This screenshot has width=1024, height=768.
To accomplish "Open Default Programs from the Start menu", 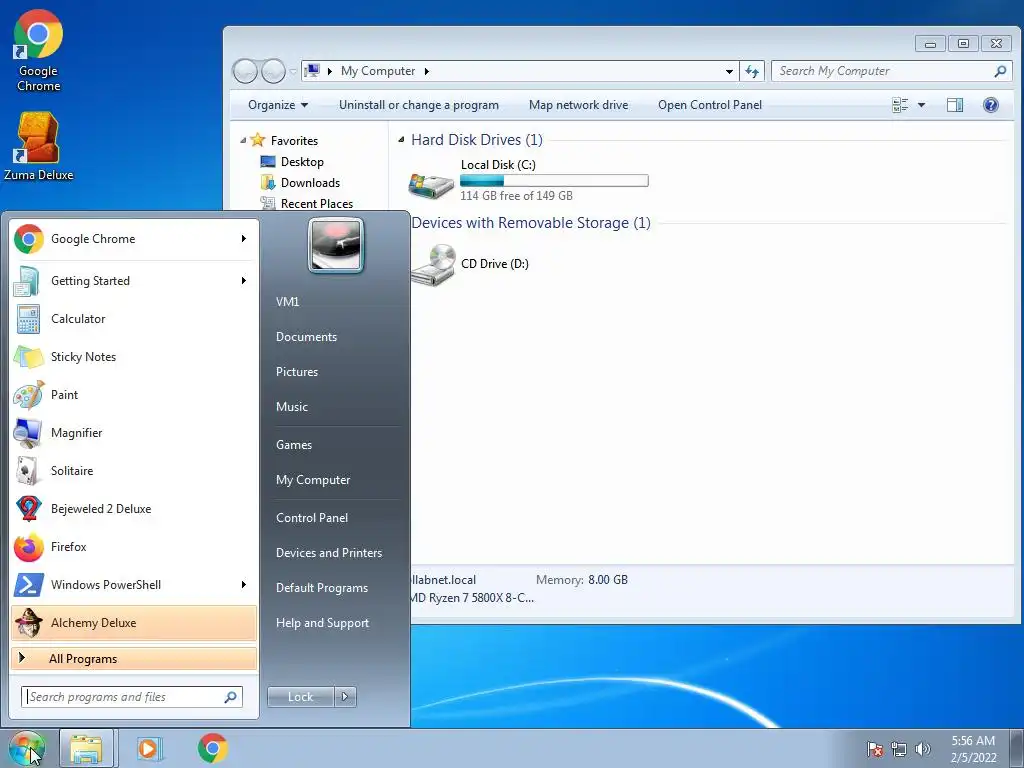I will click(x=322, y=588).
